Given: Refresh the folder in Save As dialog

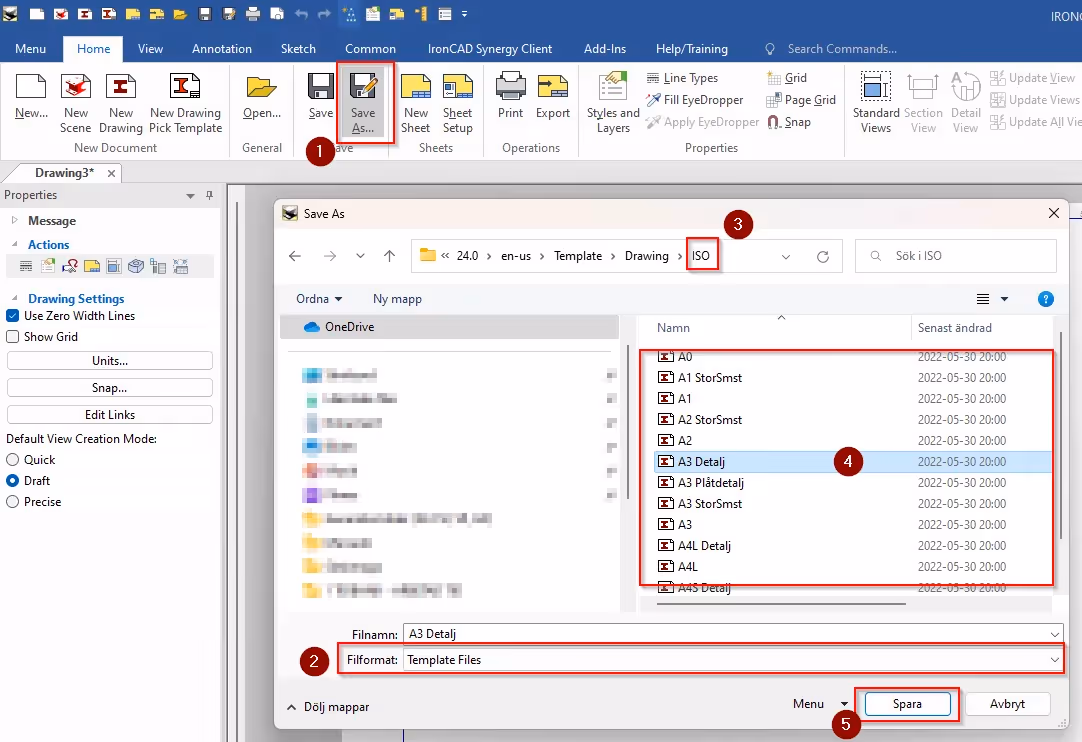Looking at the screenshot, I should [823, 256].
